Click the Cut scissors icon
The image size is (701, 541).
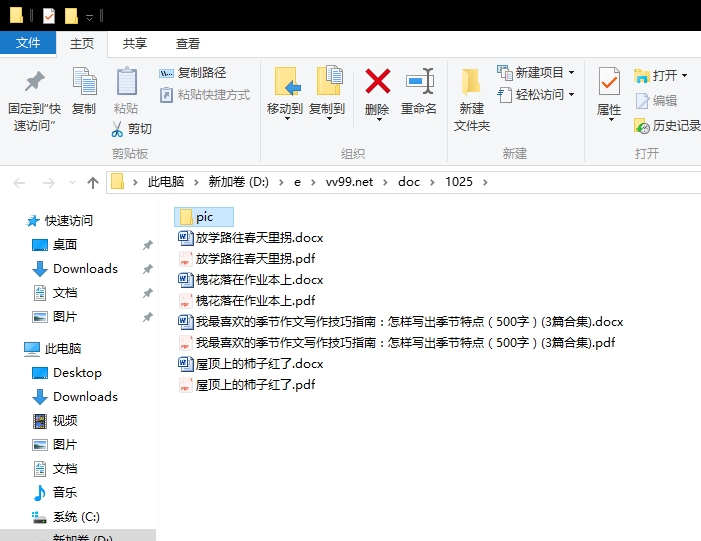pos(117,129)
